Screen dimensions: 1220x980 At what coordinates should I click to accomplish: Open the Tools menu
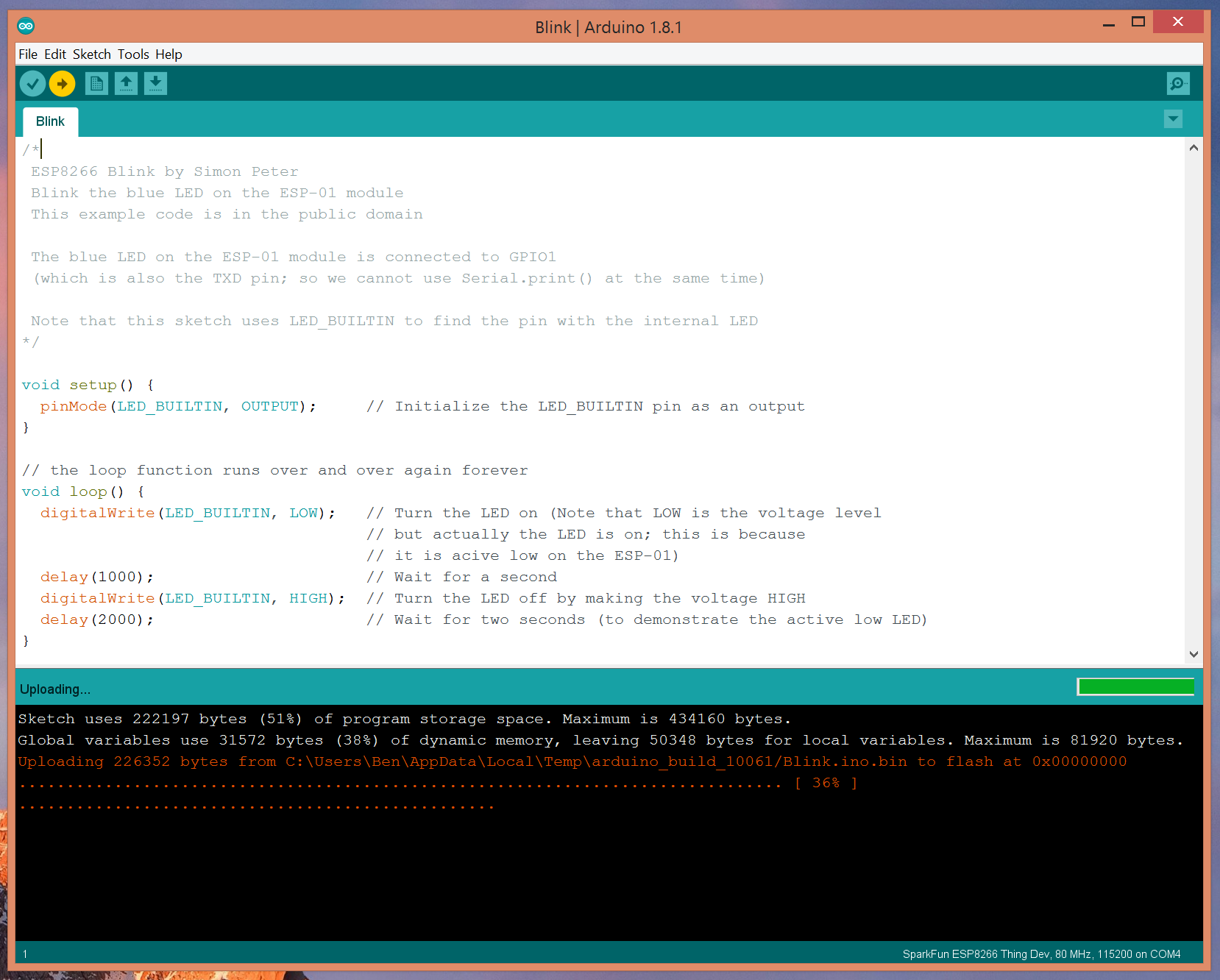133,54
